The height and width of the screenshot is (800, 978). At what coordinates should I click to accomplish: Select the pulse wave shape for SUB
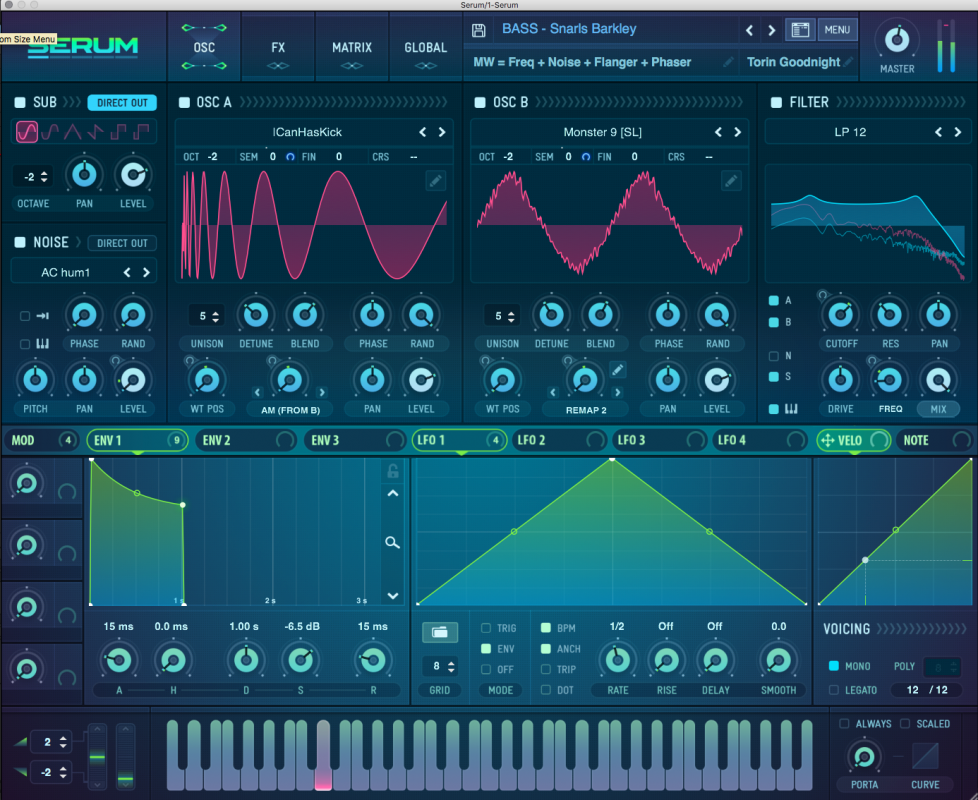click(x=141, y=132)
